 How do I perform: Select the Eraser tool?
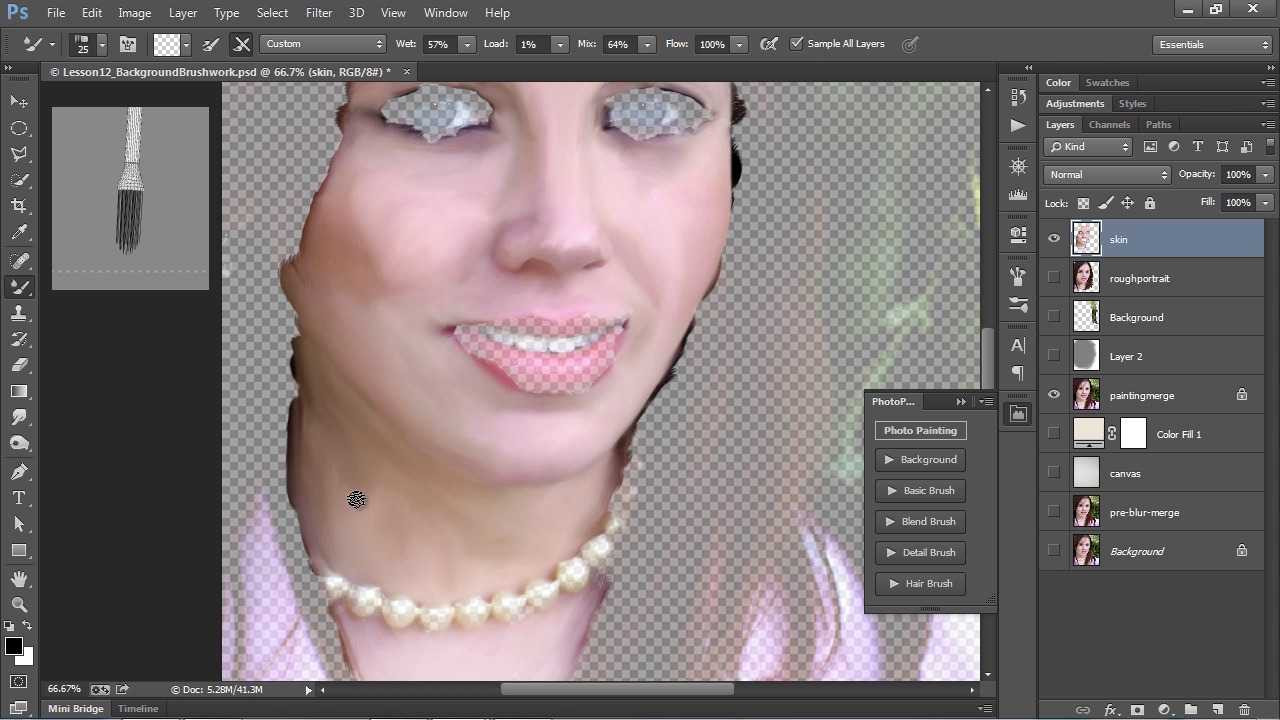(19, 365)
